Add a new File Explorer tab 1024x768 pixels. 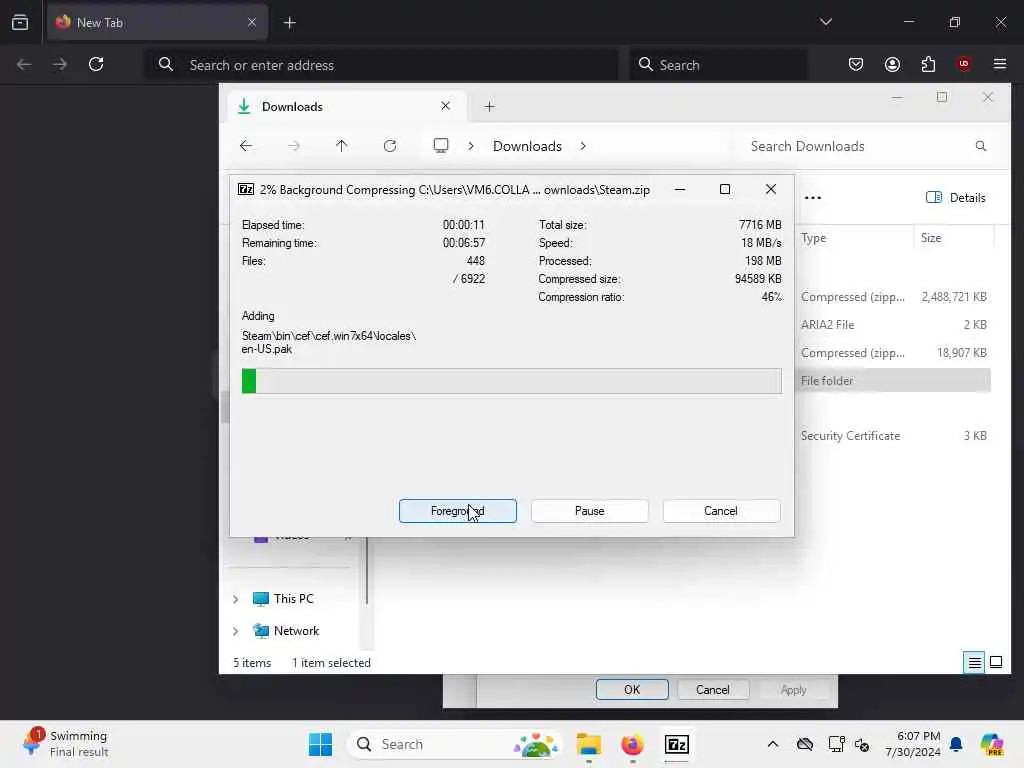[x=489, y=106]
